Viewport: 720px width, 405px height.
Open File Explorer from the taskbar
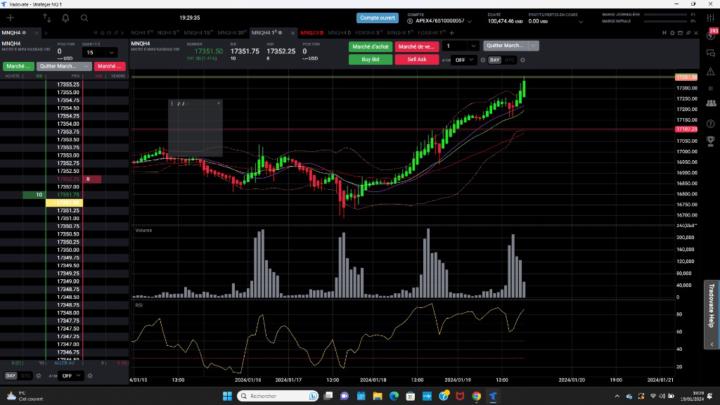(377, 396)
